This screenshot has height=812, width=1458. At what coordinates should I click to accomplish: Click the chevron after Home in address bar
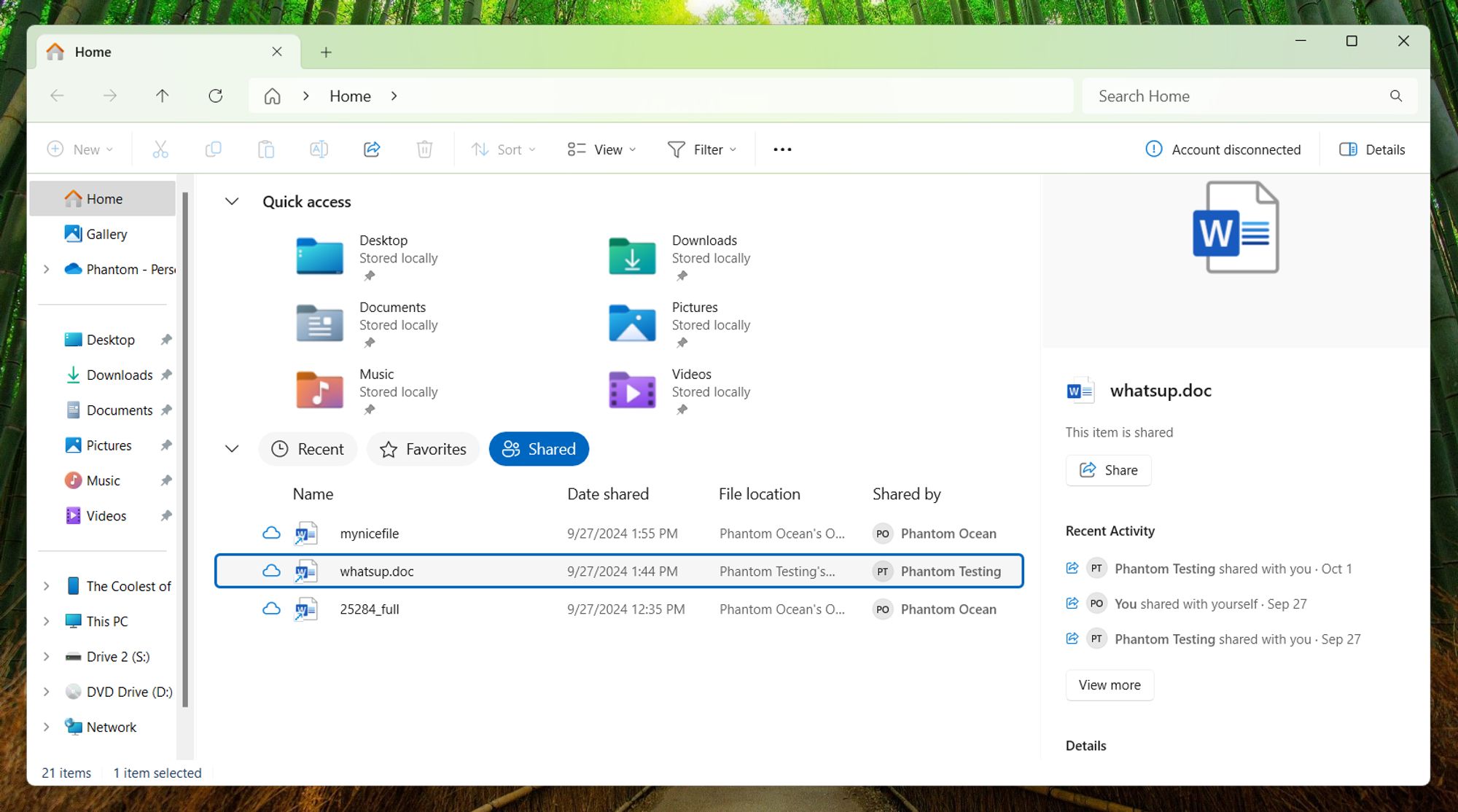click(394, 95)
